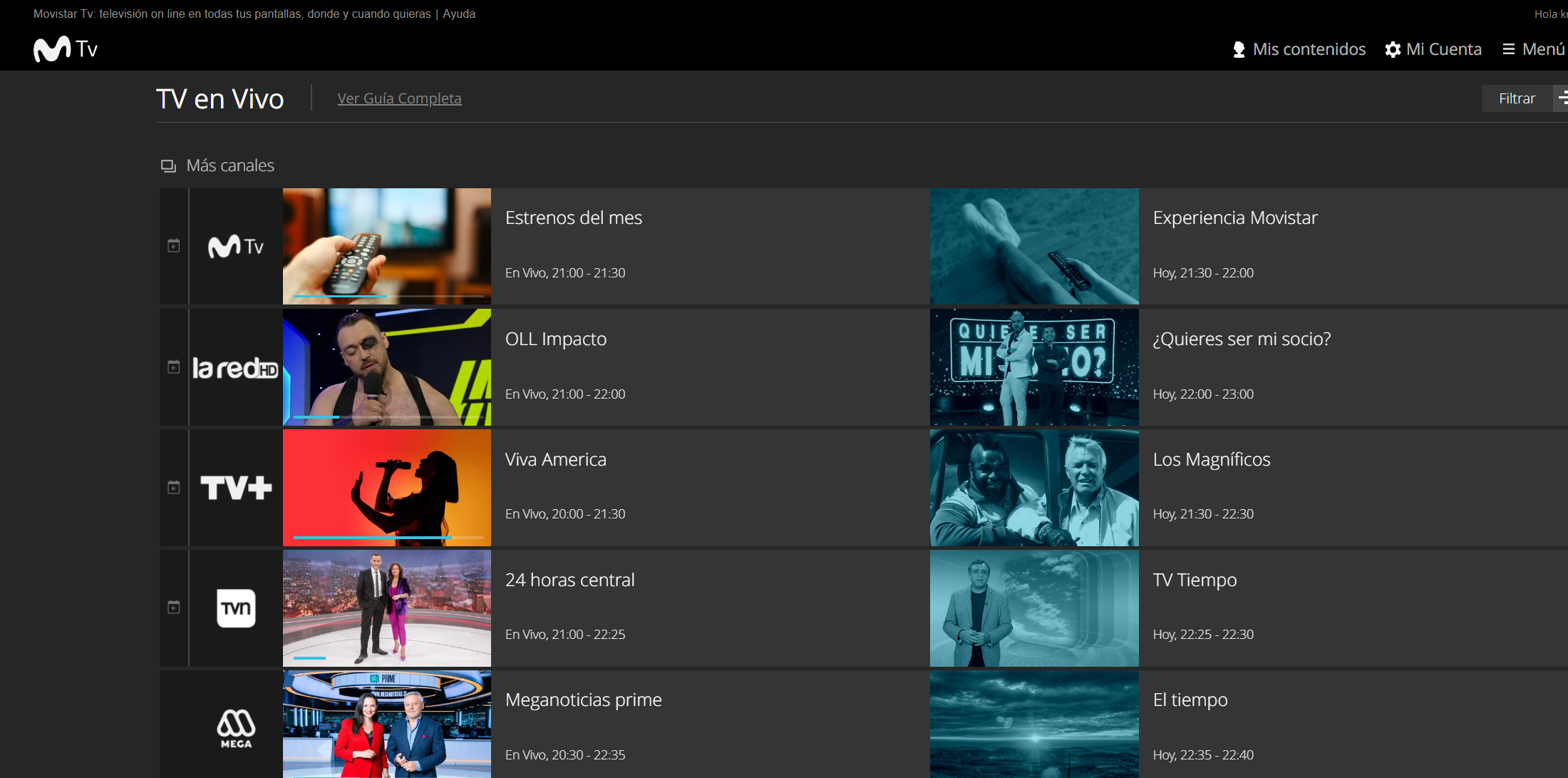Play Viva America live thumbnail
Viewport: 1568px width, 778px height.
(x=387, y=488)
